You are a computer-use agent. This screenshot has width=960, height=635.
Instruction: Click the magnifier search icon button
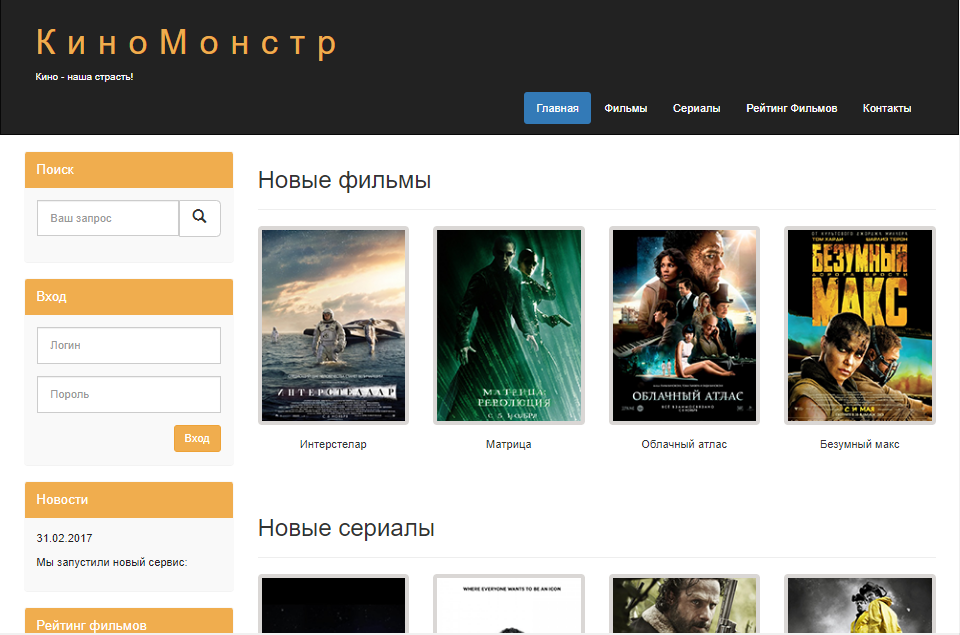coord(200,218)
